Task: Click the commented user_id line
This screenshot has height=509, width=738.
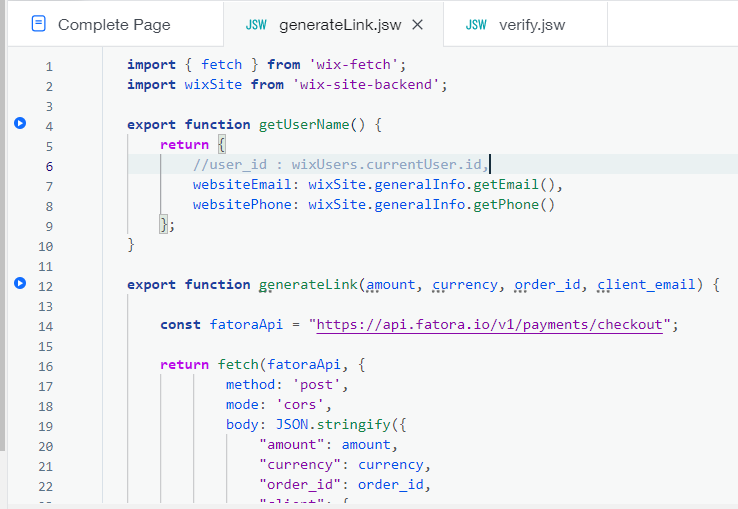Action: [x=340, y=164]
